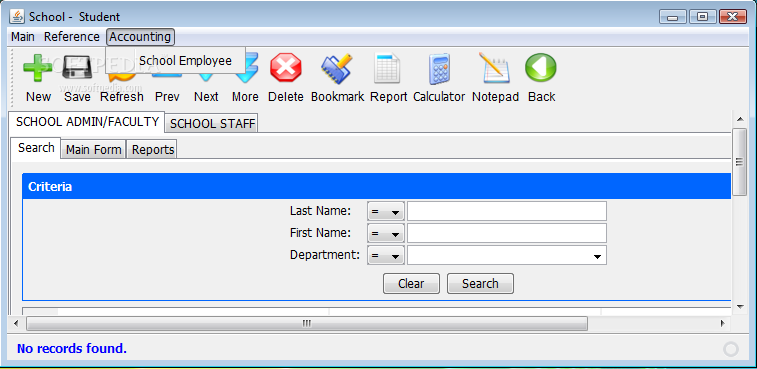757x369 pixels.
Task: Click the vertical scrollbar down arrow
Action: click(739, 306)
